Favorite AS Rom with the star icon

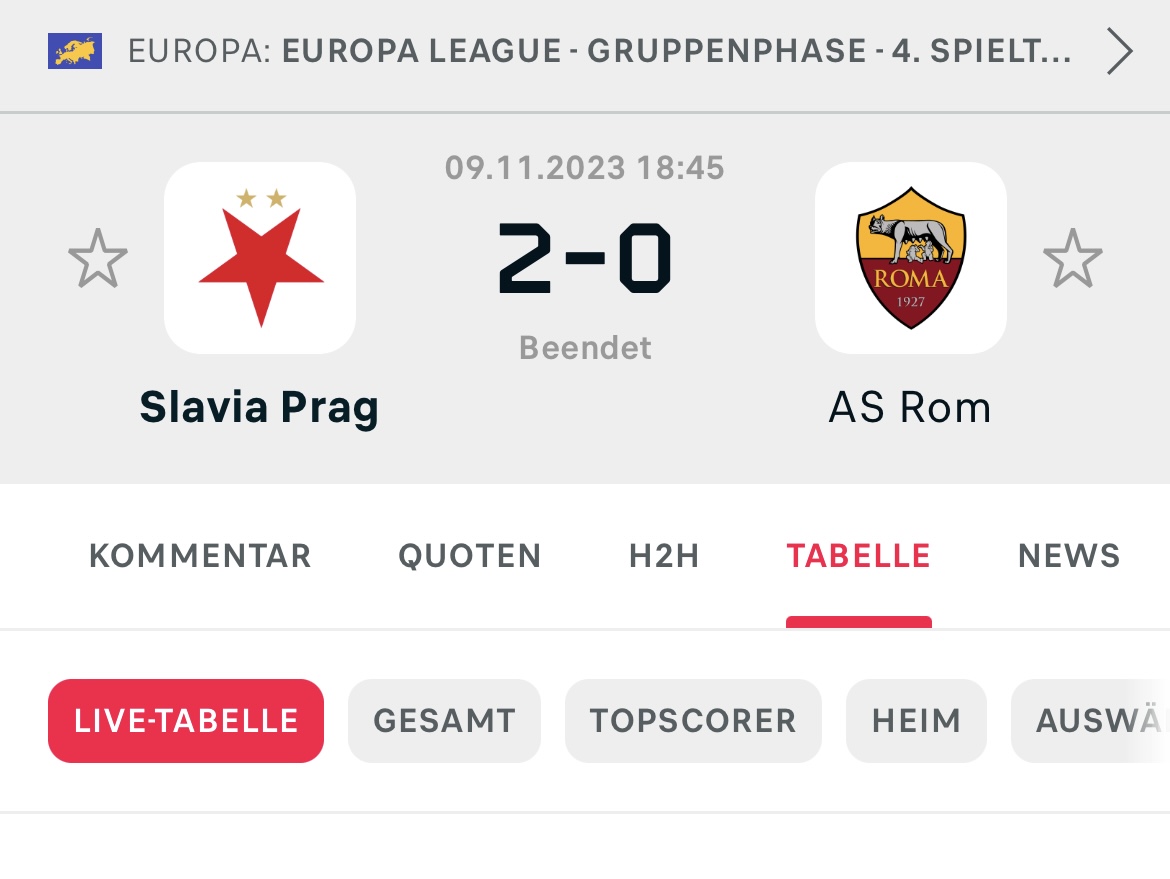tap(1072, 258)
